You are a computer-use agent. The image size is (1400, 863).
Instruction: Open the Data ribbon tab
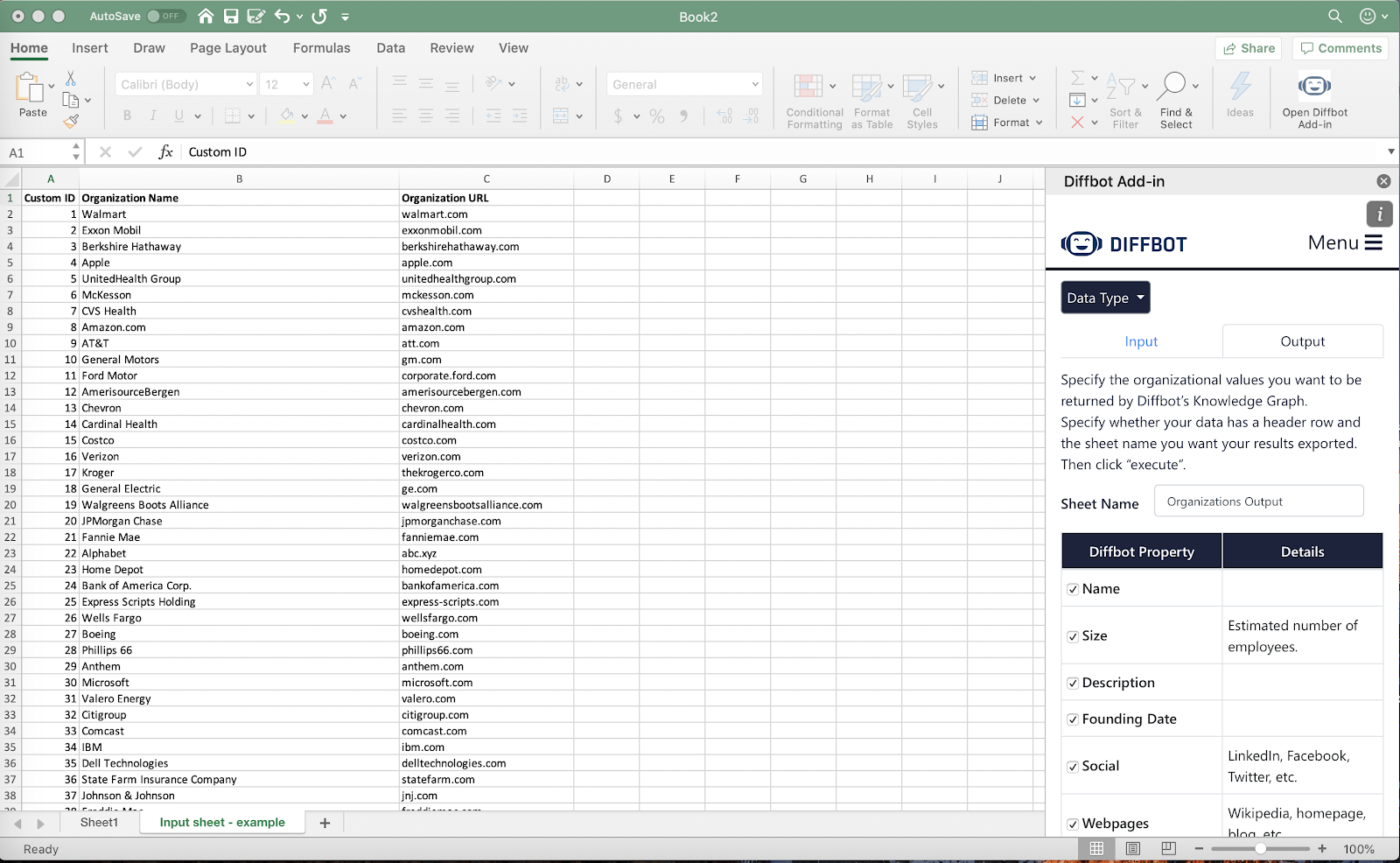pyautogui.click(x=390, y=48)
